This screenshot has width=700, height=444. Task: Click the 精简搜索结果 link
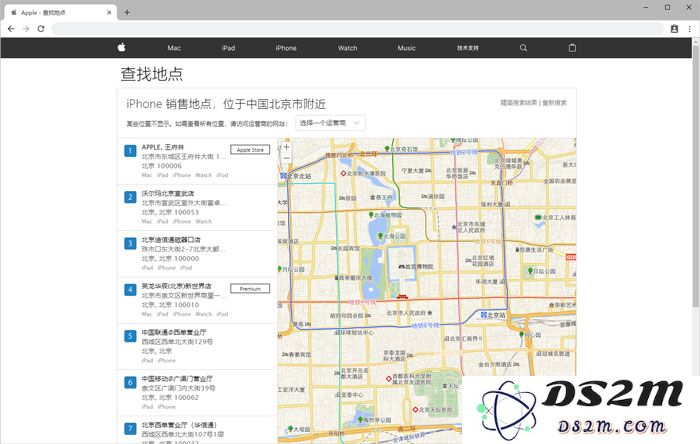point(518,103)
